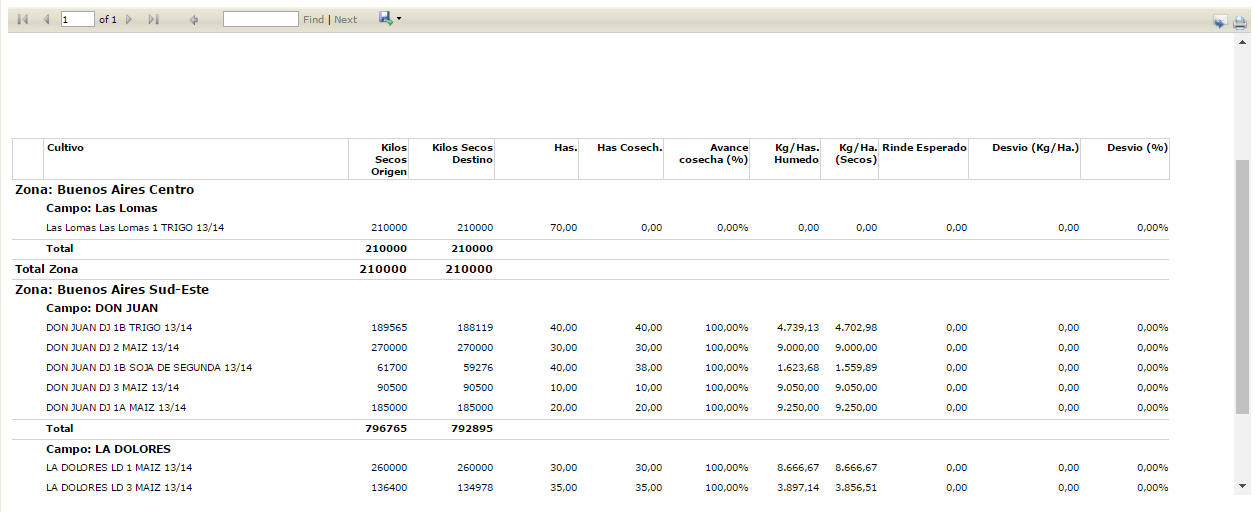
Task: Click the 61700 kilos origen value
Action: coord(392,368)
